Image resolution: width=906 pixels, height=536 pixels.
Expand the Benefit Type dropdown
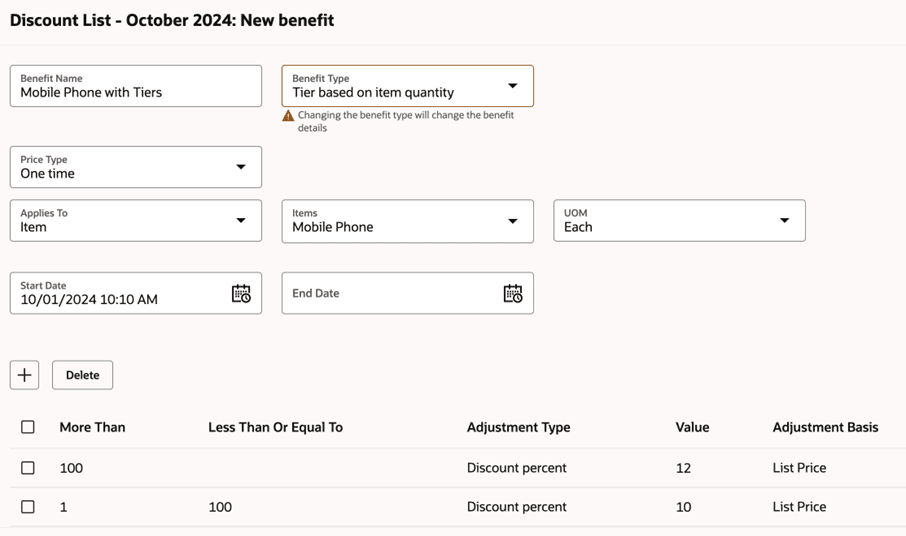coord(512,86)
